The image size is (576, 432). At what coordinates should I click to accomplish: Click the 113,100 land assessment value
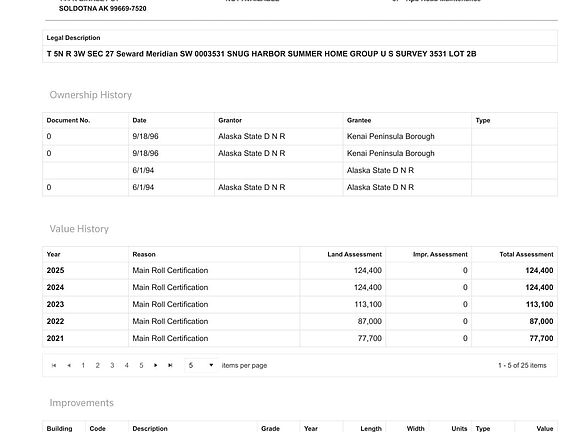coord(368,305)
